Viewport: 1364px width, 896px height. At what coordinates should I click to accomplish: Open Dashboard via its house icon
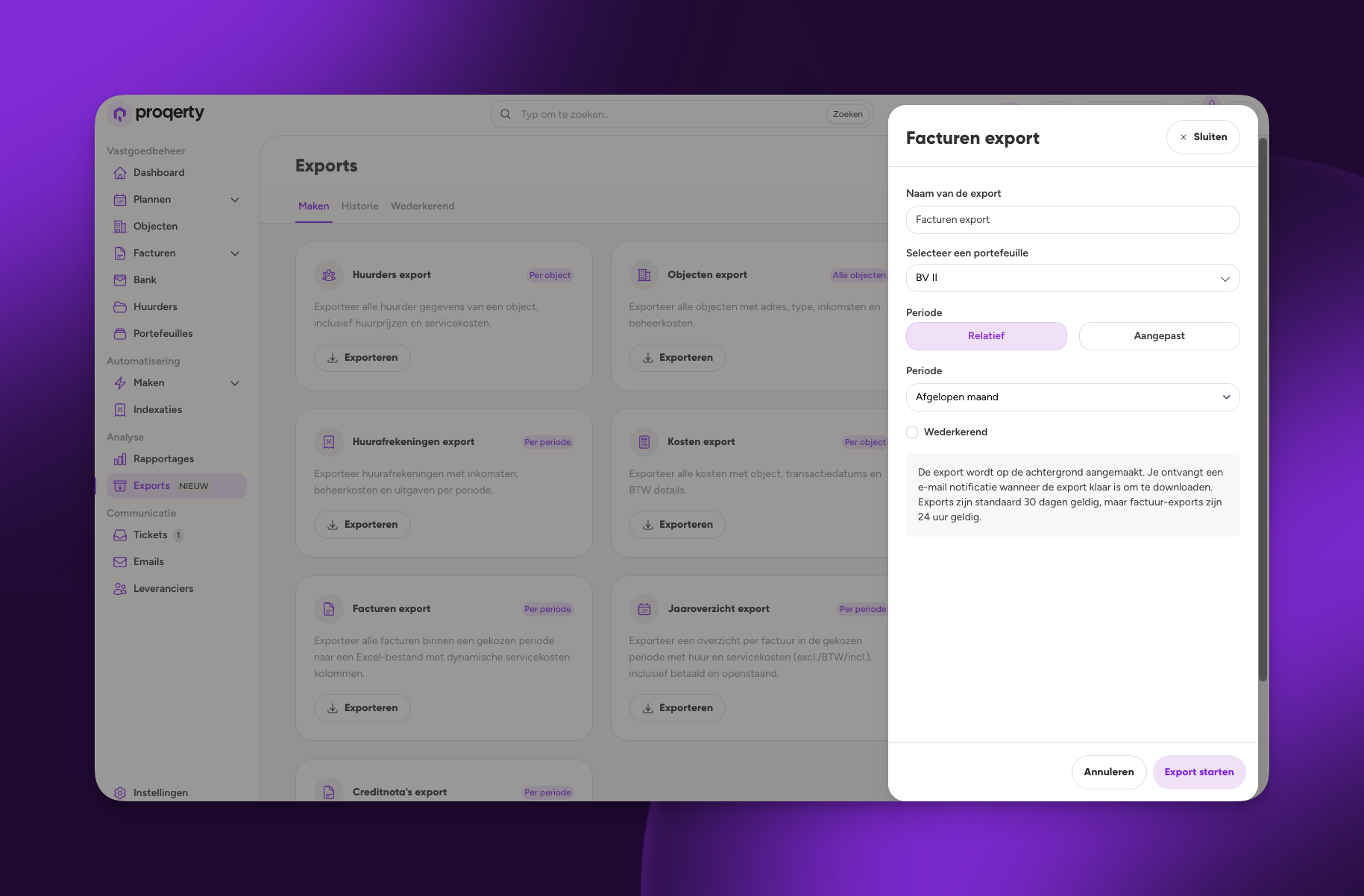point(120,173)
